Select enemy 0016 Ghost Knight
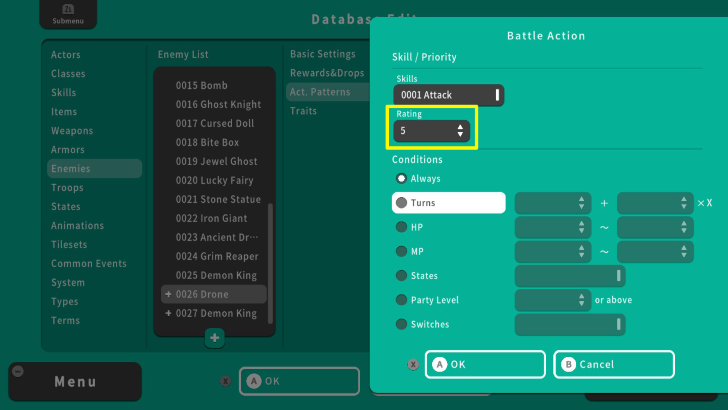The image size is (728, 410). (x=218, y=104)
